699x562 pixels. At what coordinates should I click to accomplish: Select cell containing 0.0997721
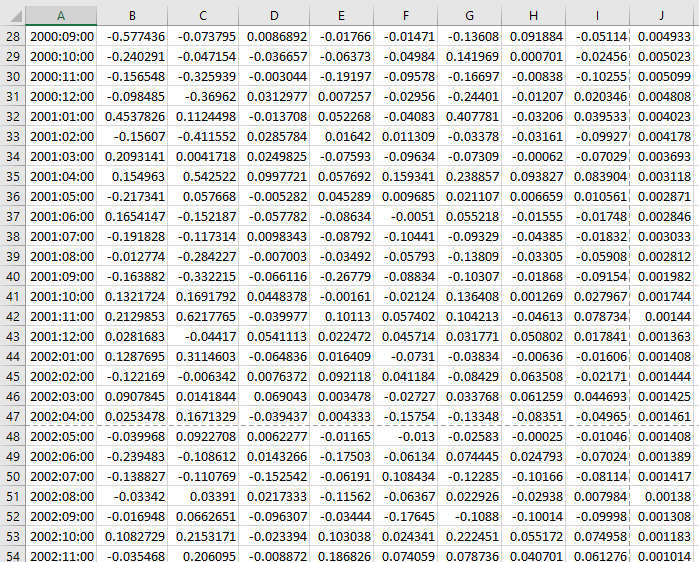[x=274, y=176]
